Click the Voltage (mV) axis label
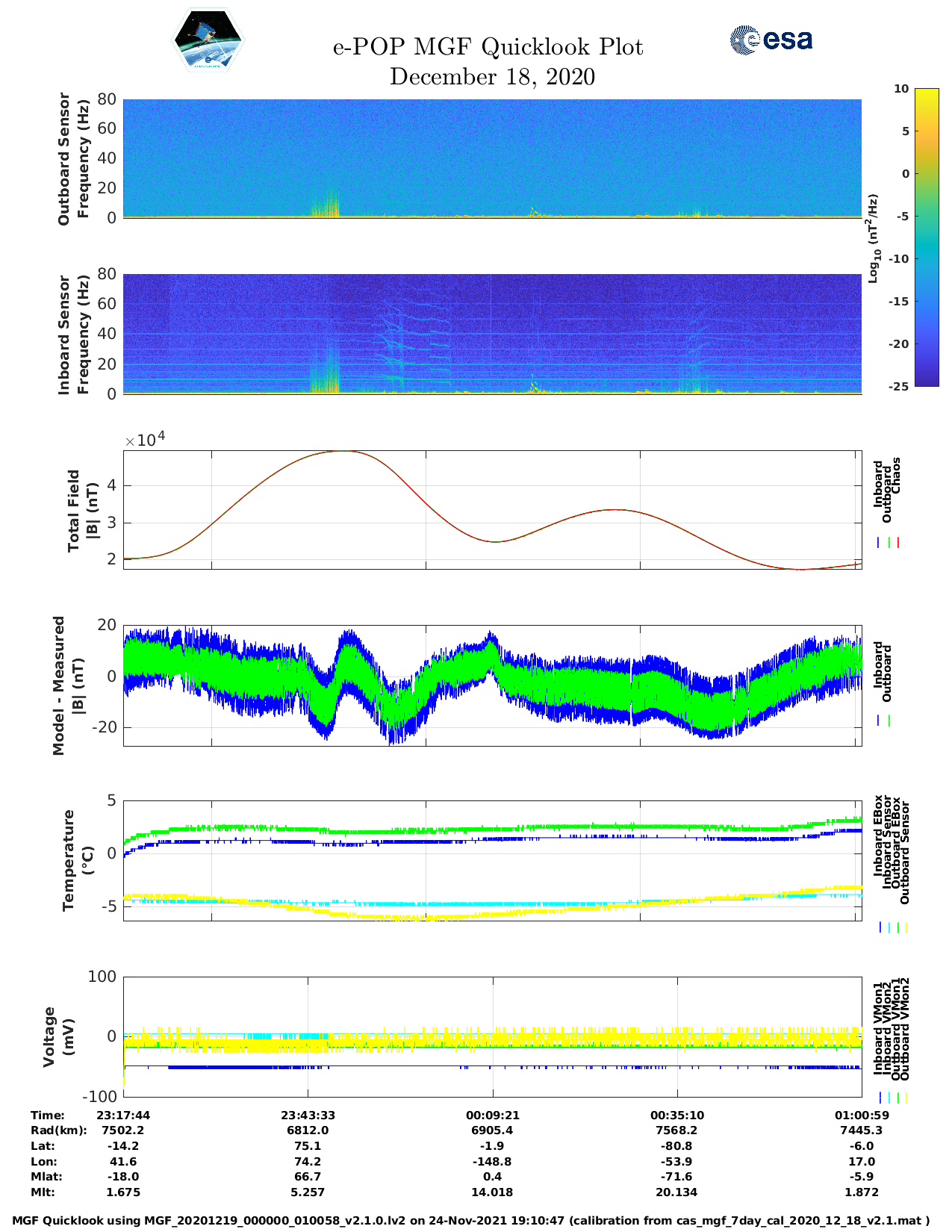The height and width of the screenshot is (1232, 952). [59, 1036]
